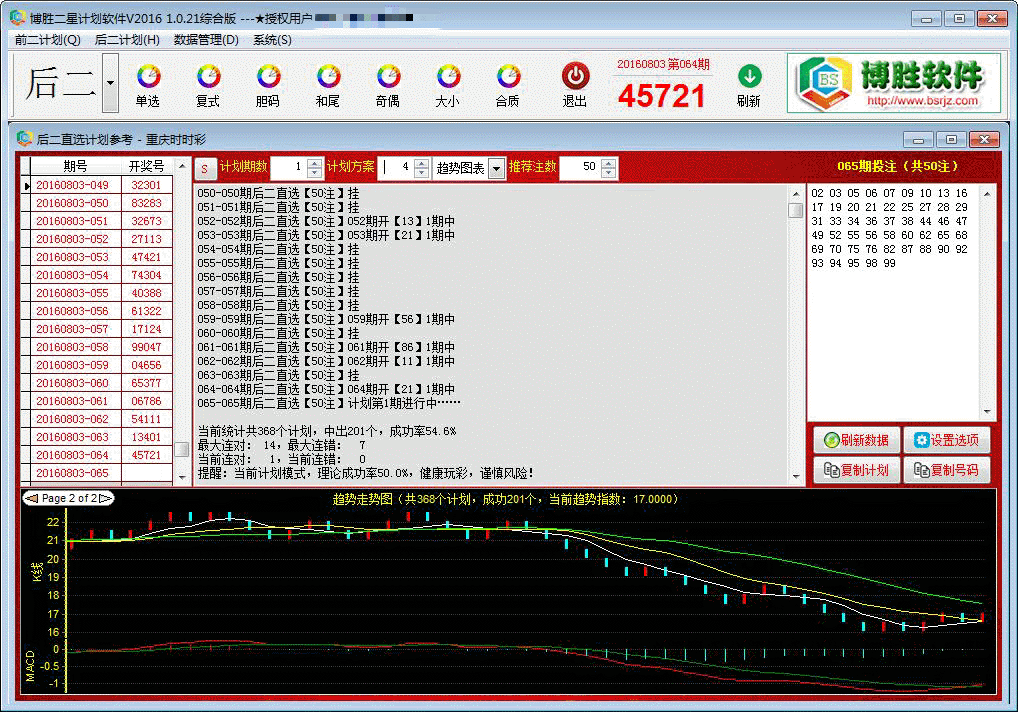Open the 和尾 tool
The image size is (1018, 712).
point(328,85)
